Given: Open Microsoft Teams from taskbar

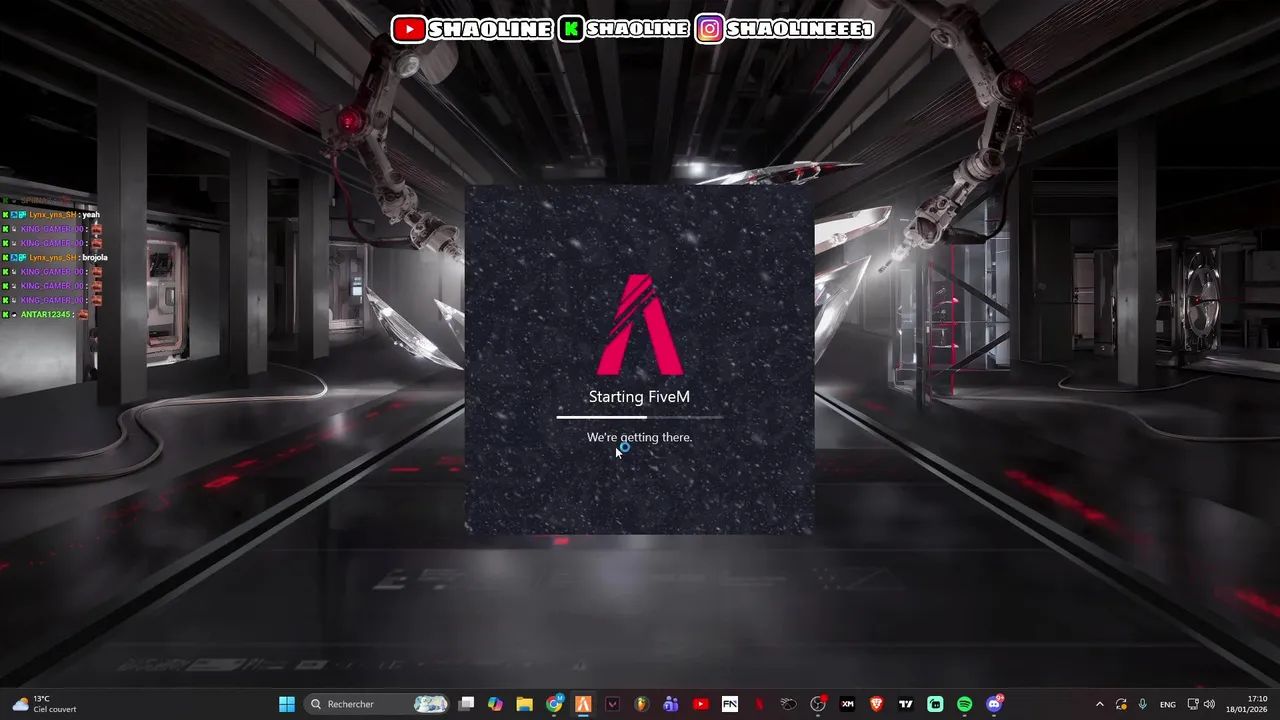Looking at the screenshot, I should pyautogui.click(x=671, y=704).
